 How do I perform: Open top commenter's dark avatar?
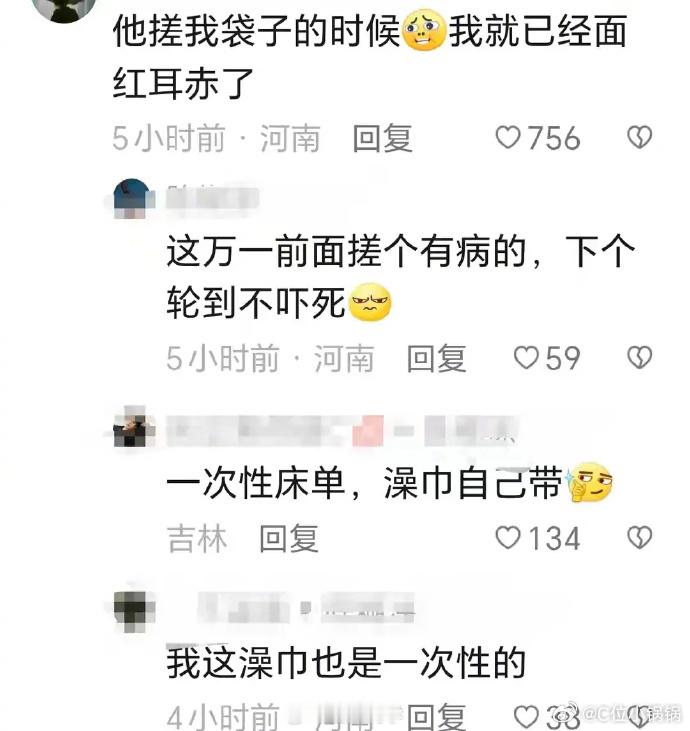[66, 8]
